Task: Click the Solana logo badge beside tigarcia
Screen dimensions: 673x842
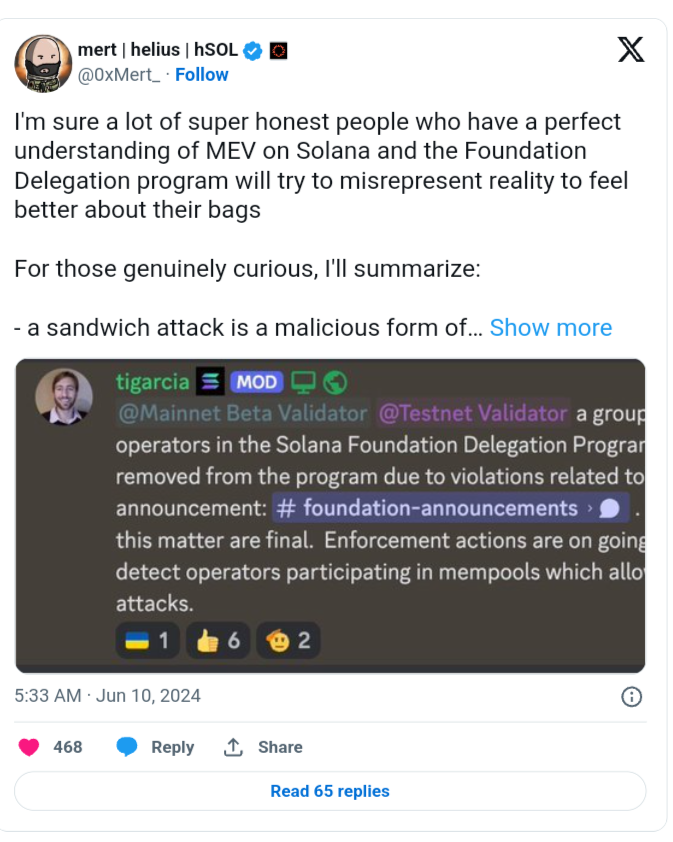Action: (210, 382)
